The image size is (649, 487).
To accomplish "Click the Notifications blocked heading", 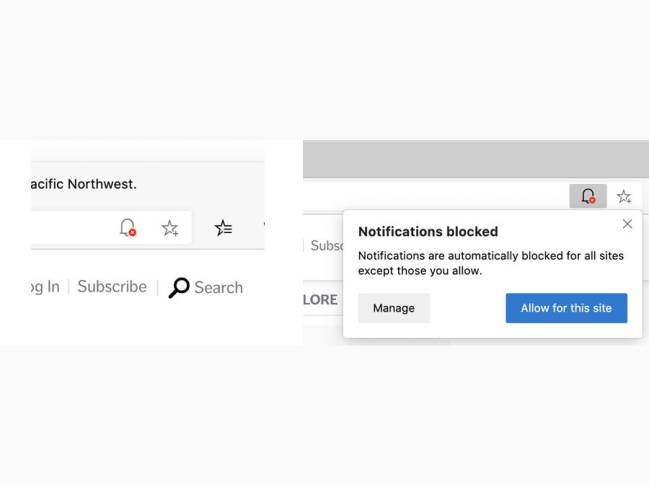I will pos(428,232).
